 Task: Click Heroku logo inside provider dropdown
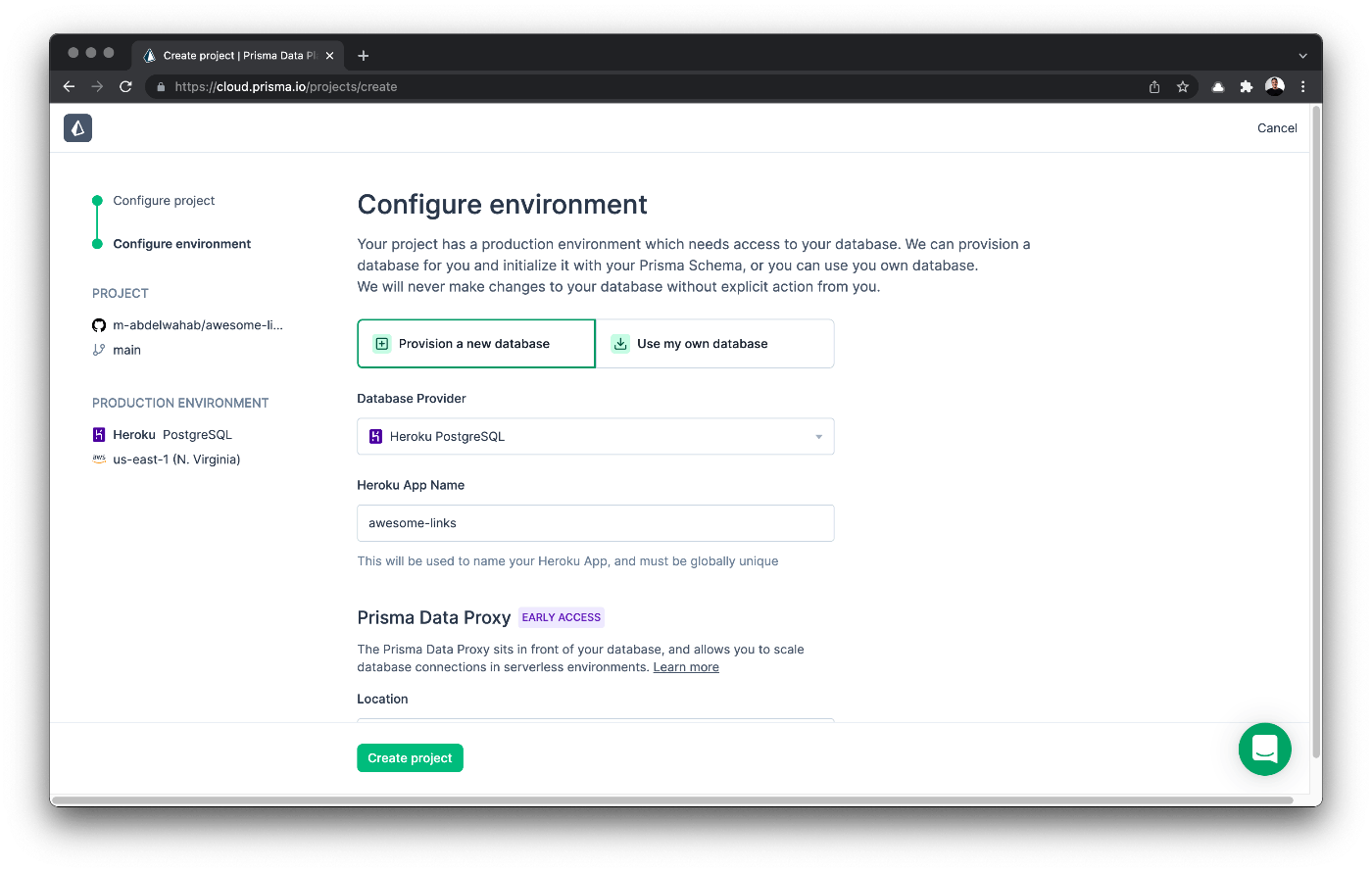pyautogui.click(x=375, y=437)
